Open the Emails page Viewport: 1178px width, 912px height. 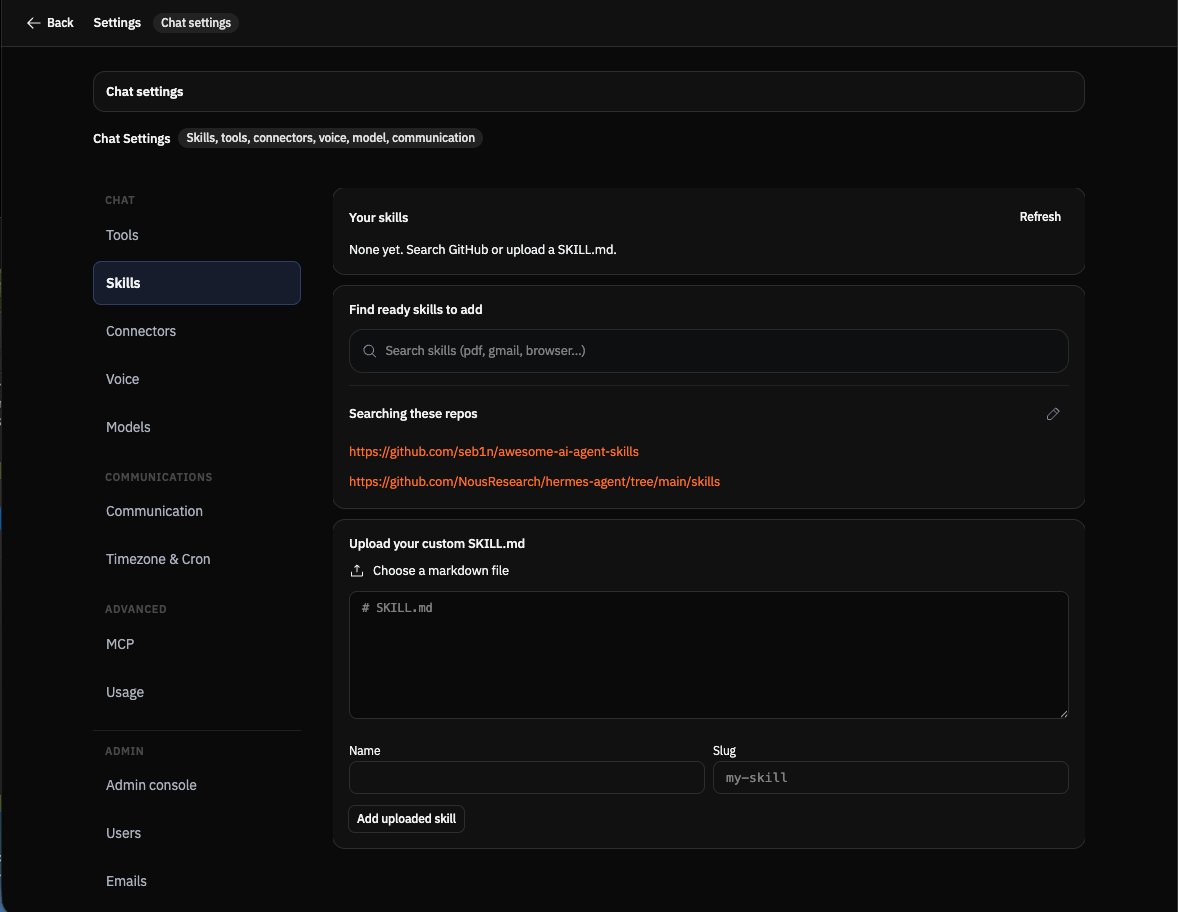click(197, 881)
